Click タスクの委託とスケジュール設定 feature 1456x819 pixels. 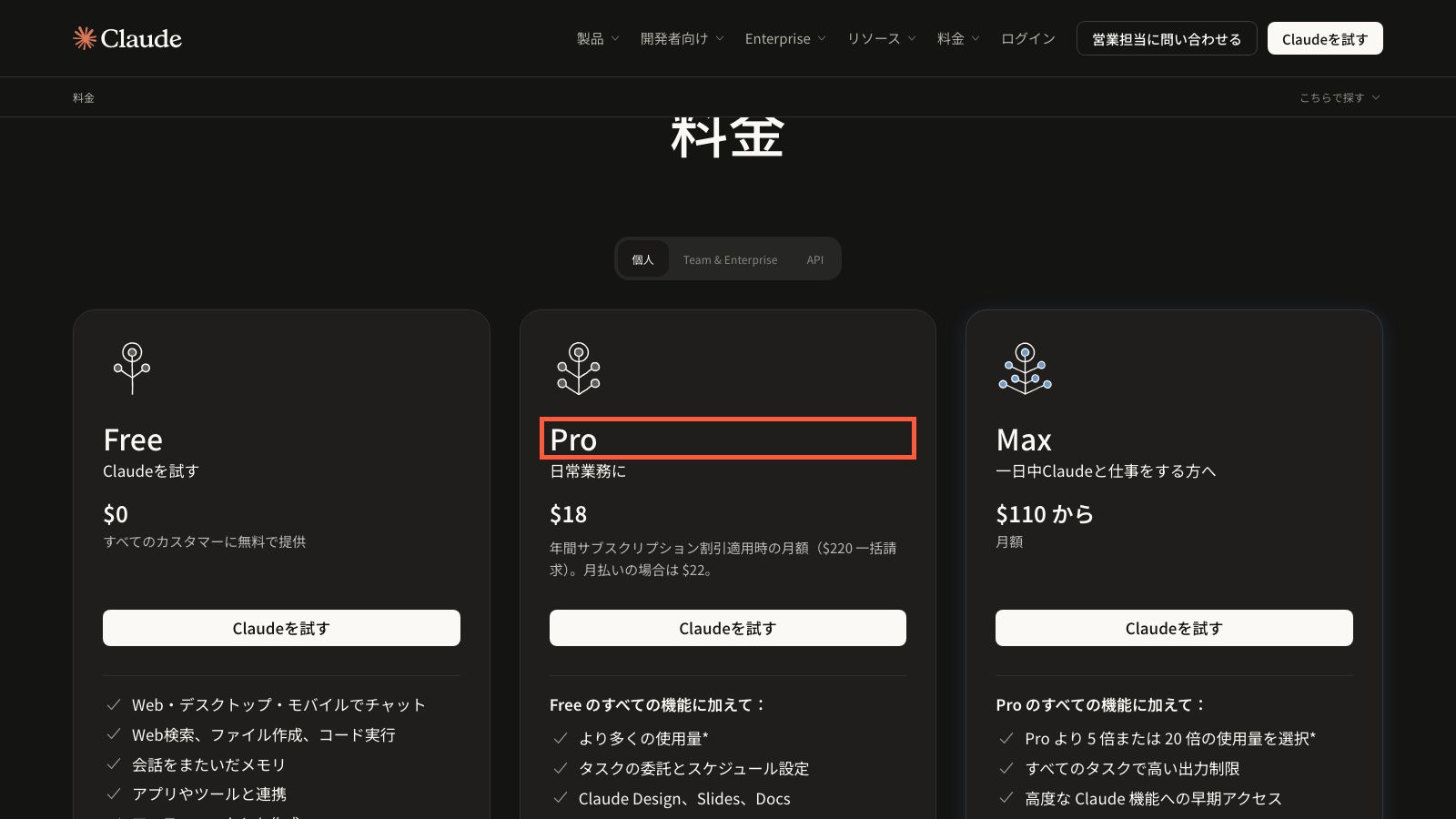click(693, 768)
